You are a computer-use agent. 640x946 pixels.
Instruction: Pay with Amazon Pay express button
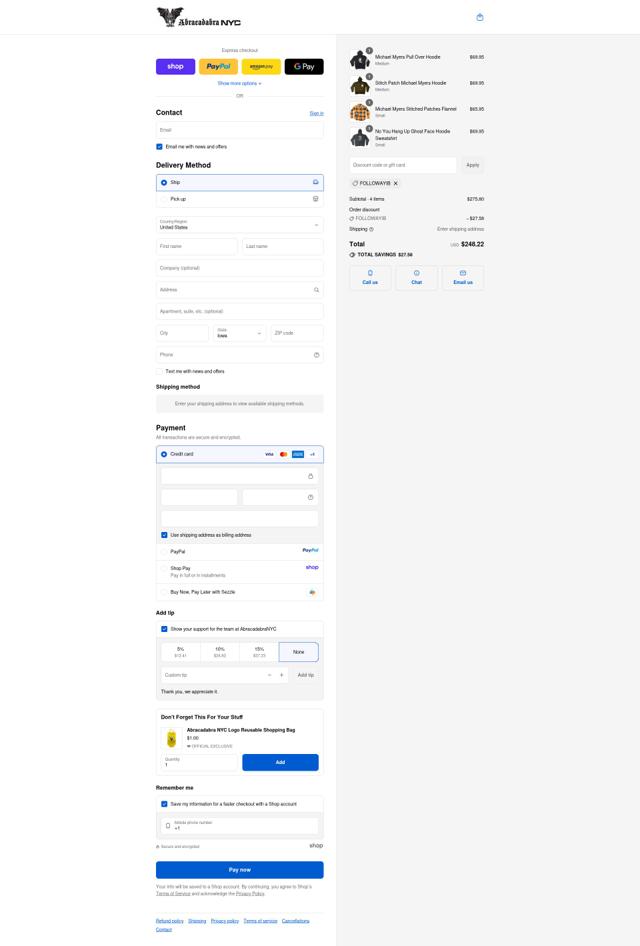coord(261,66)
